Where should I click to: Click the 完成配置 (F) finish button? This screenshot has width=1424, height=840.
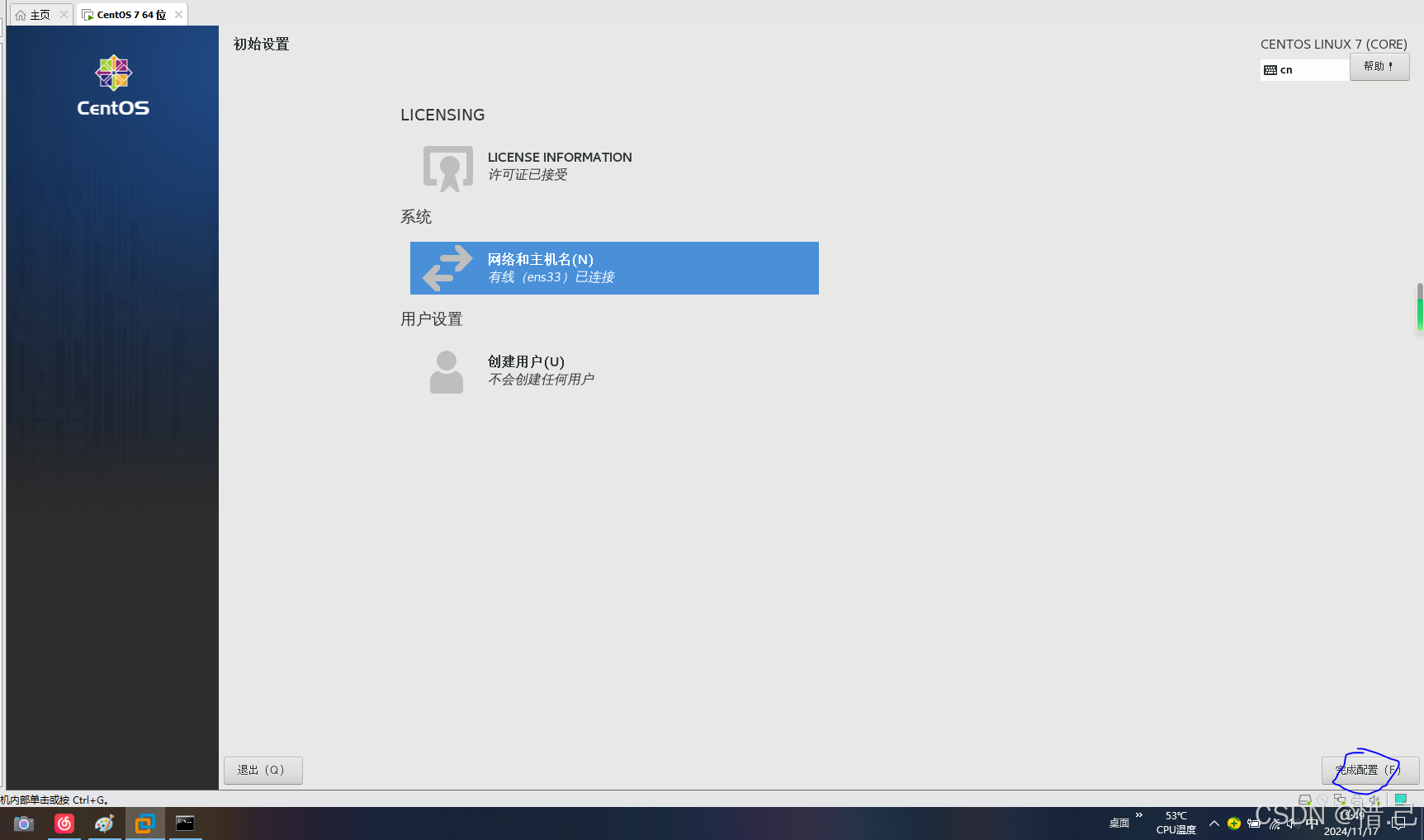1370,770
